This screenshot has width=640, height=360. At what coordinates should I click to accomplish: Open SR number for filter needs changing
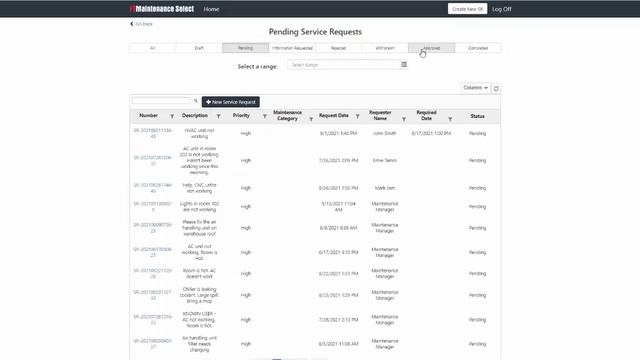coord(153,344)
